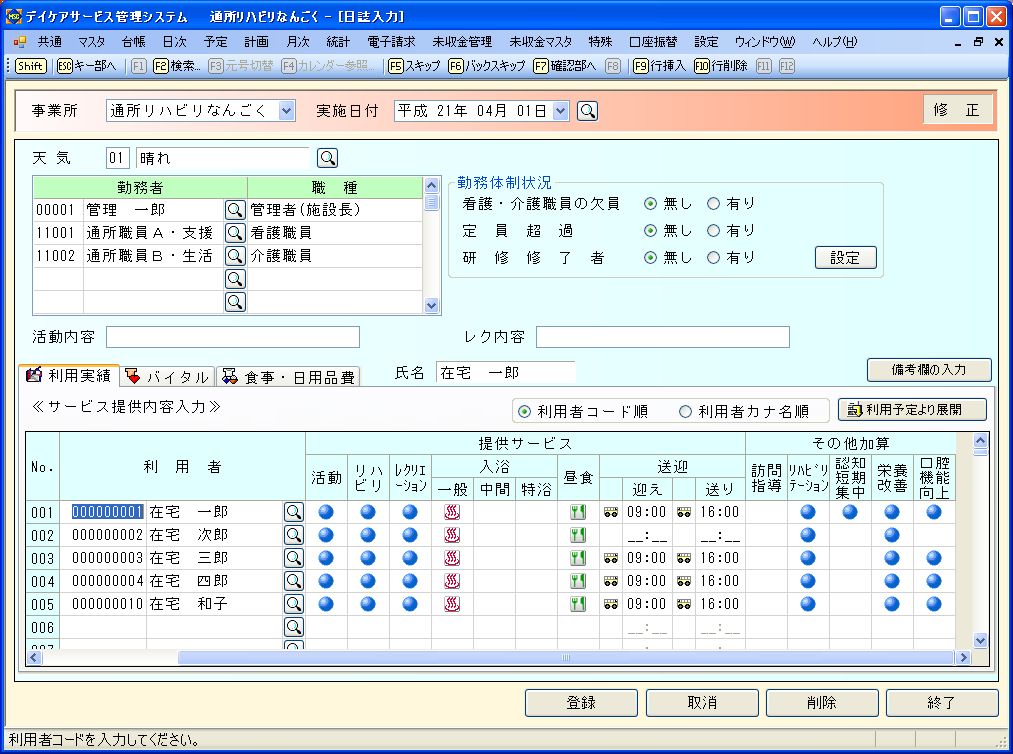The width and height of the screenshot is (1013, 754).
Task: Click the pickup vehicle icon in row 001
Action: pyautogui.click(x=611, y=512)
